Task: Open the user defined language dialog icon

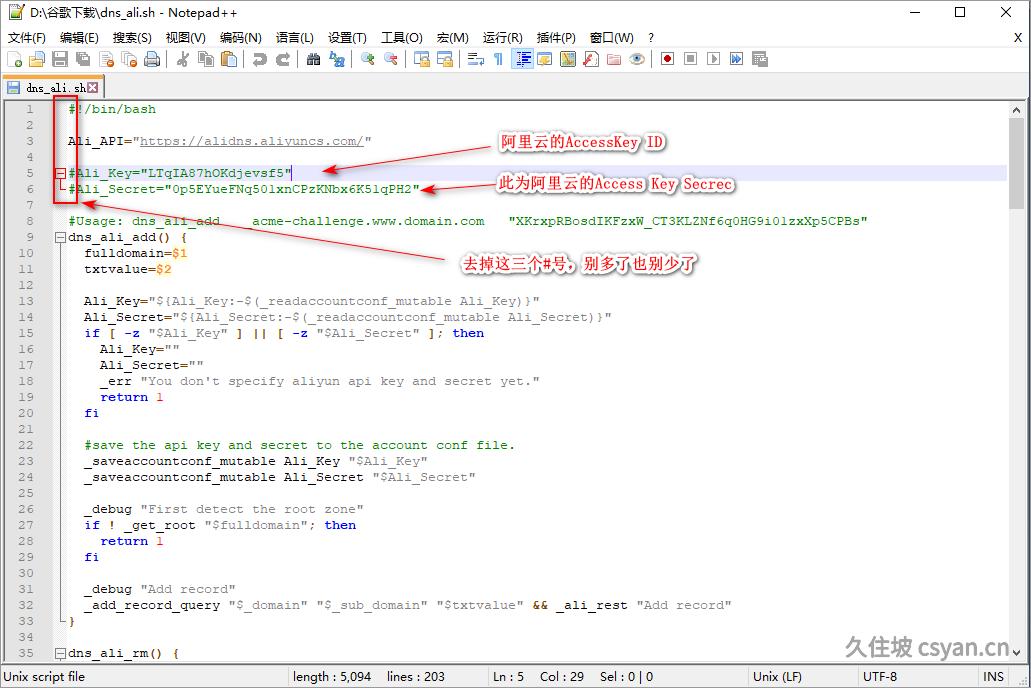Action: pos(544,59)
